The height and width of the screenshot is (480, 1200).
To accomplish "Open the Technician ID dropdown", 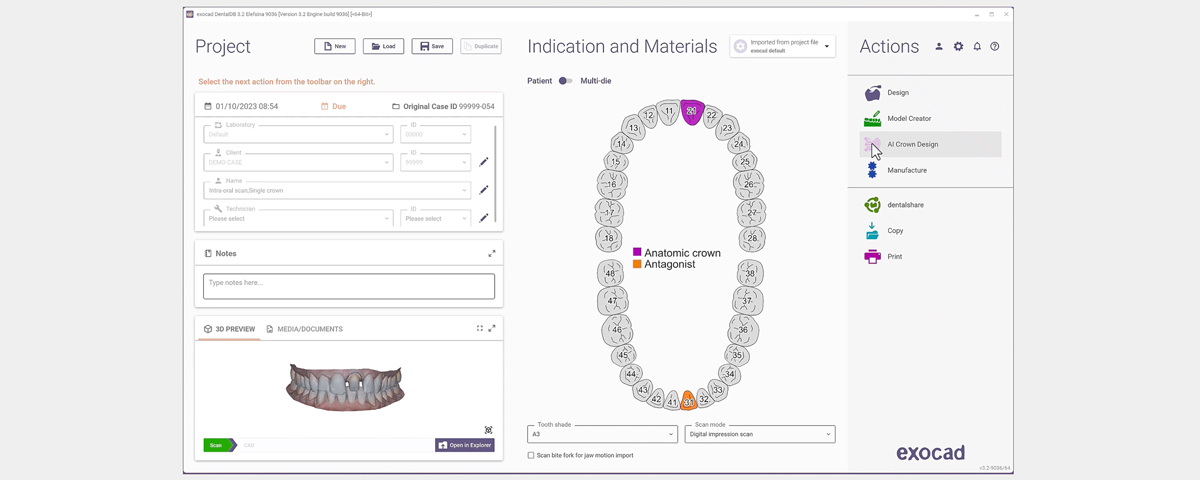I will coord(435,218).
